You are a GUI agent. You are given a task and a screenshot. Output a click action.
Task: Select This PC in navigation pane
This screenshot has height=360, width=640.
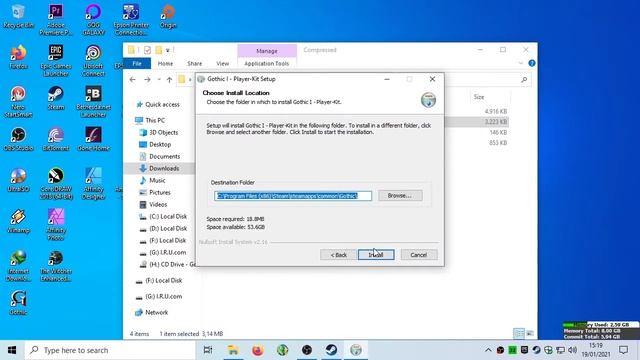150,120
